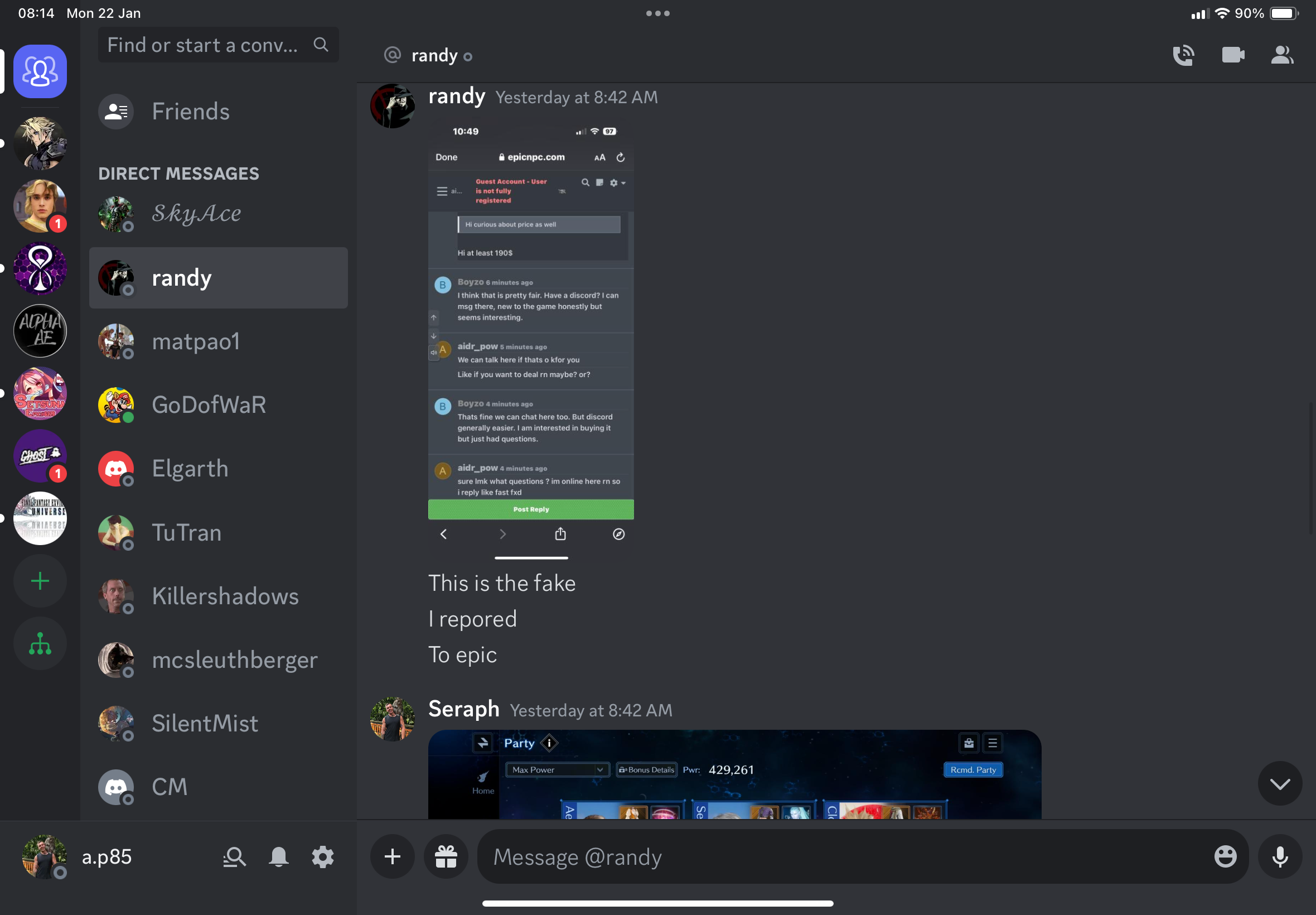This screenshot has width=1316, height=915.
Task: Open notifications bell icon
Action: pyautogui.click(x=278, y=857)
